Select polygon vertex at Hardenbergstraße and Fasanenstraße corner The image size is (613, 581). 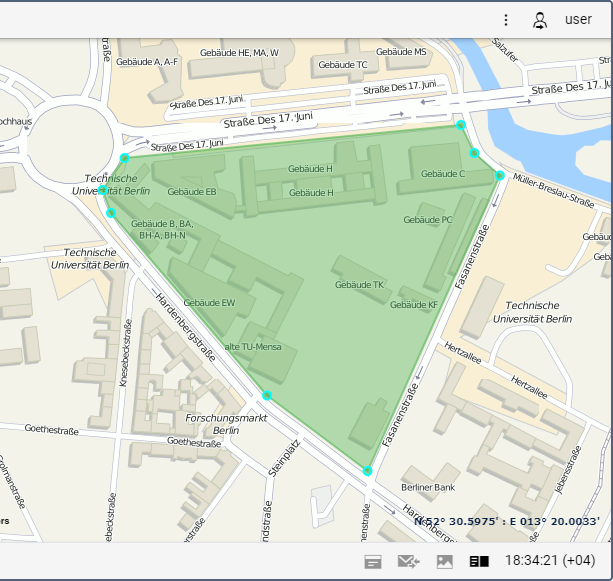point(367,471)
